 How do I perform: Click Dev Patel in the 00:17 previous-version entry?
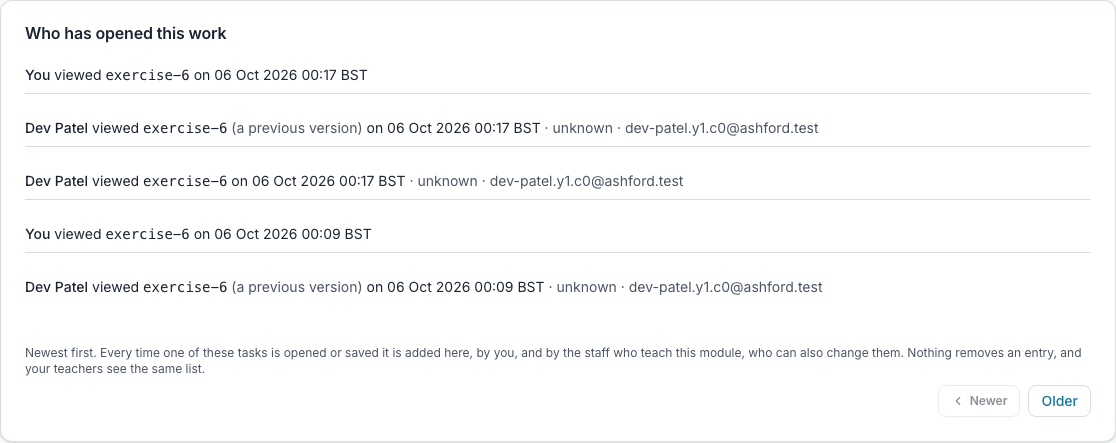pyautogui.click(x=56, y=128)
